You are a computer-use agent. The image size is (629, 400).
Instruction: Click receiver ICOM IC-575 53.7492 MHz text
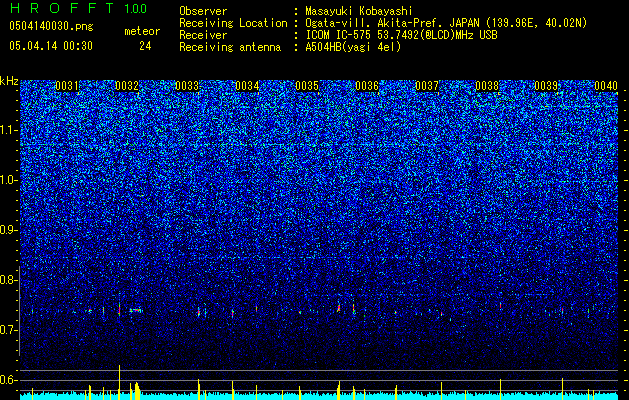[x=401, y=35]
